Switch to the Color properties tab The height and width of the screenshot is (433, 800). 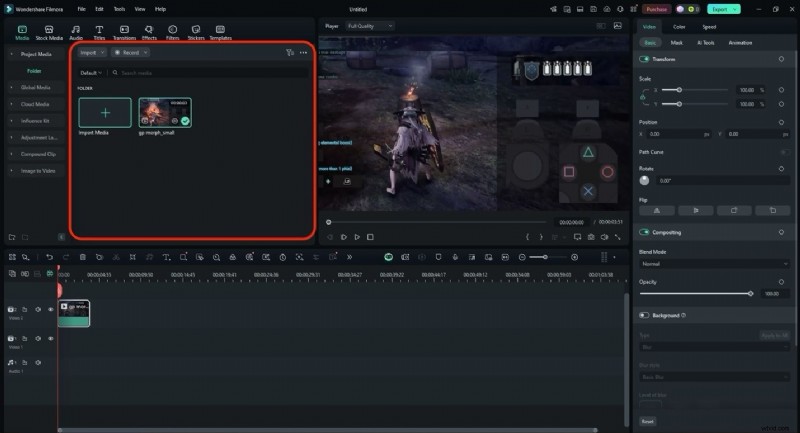click(679, 27)
